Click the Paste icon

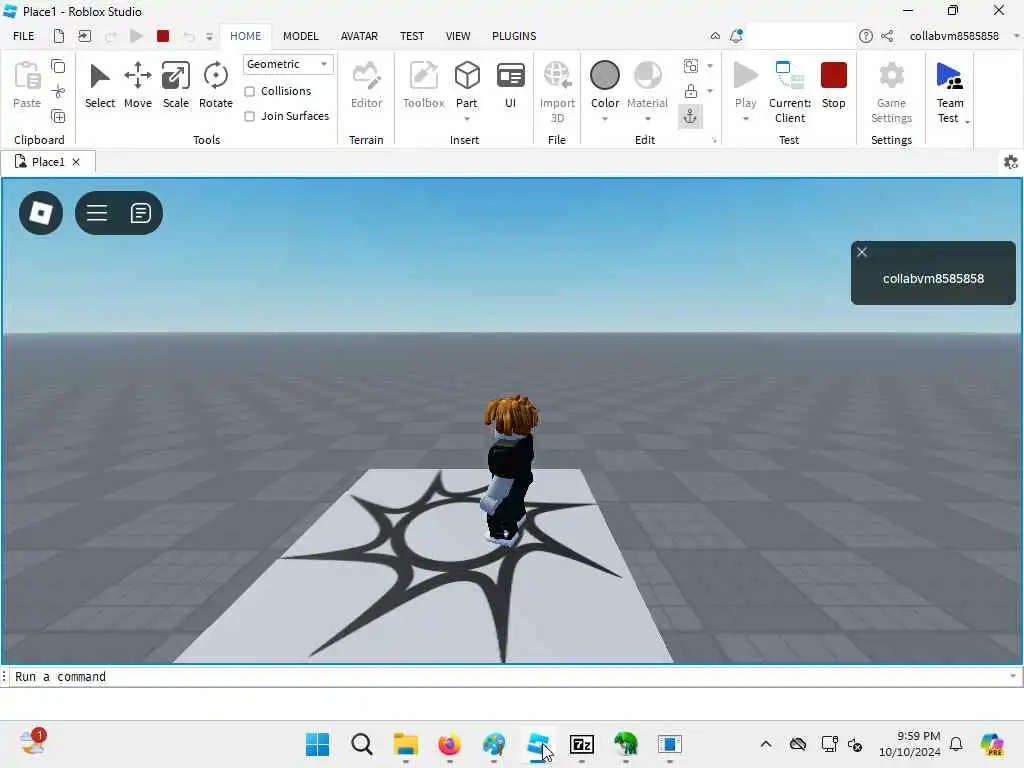(27, 85)
